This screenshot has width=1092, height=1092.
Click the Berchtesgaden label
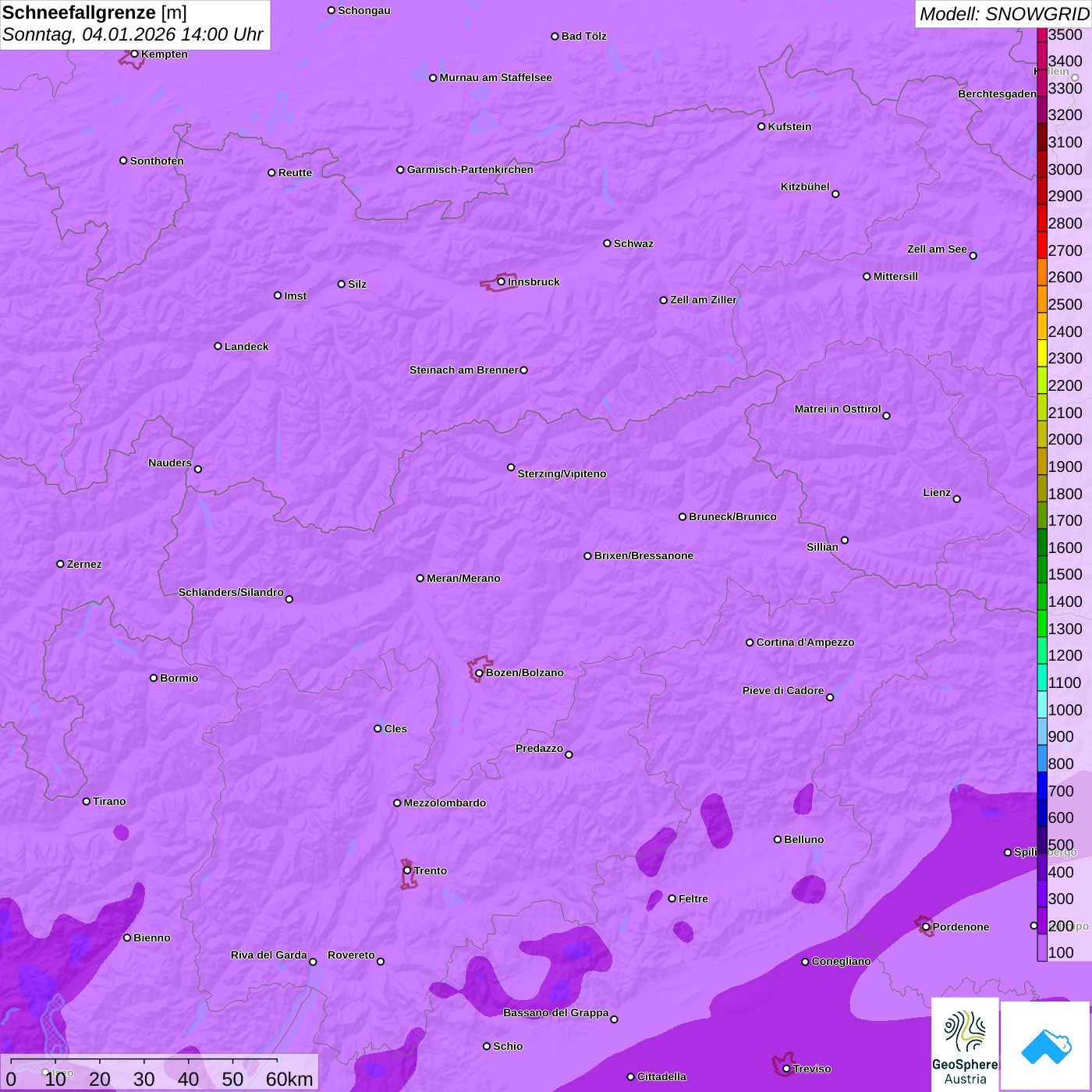tap(997, 94)
